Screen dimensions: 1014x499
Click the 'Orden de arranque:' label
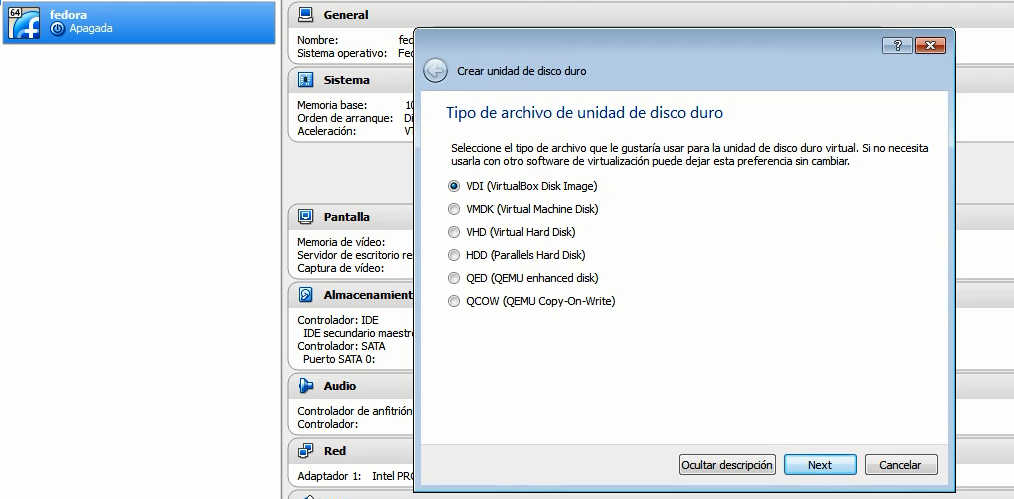pyautogui.click(x=345, y=118)
